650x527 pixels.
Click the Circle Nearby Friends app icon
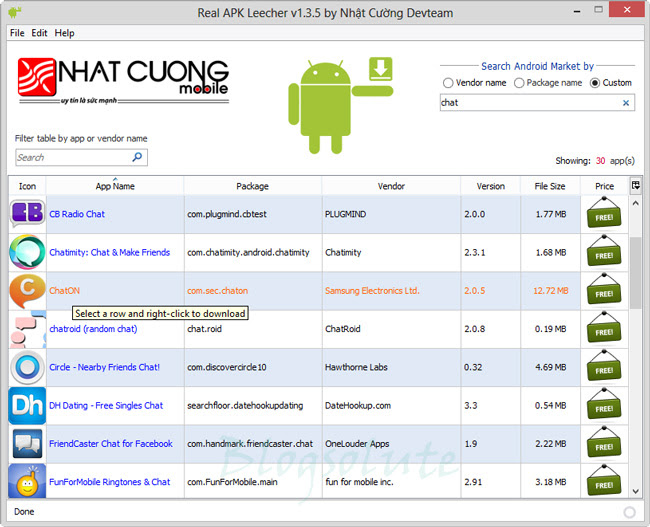point(27,367)
